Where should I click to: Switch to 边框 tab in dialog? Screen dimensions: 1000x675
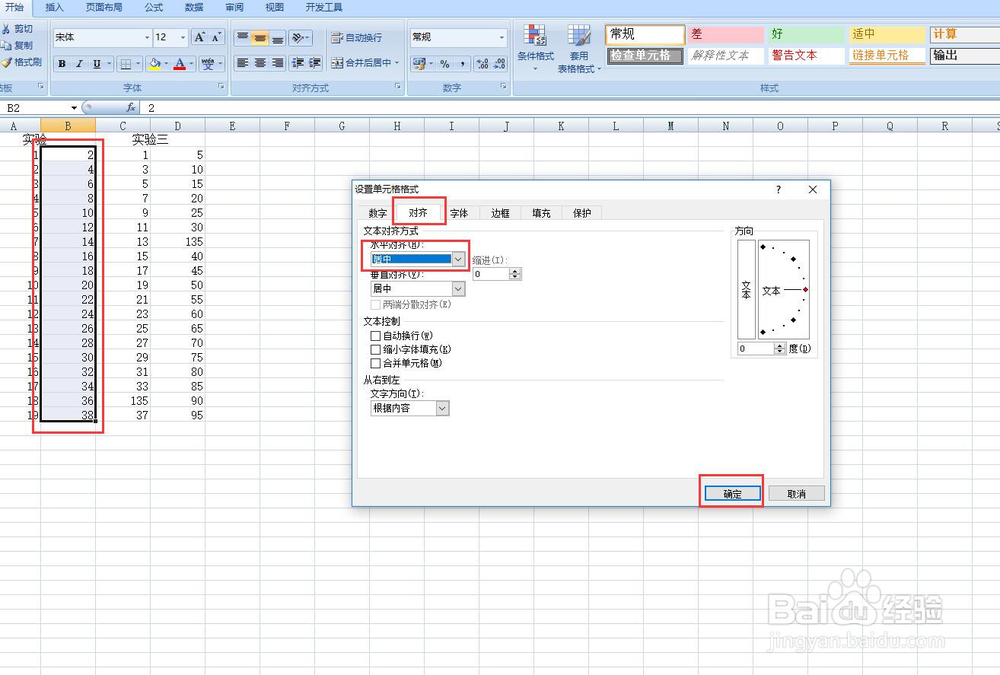tap(500, 213)
